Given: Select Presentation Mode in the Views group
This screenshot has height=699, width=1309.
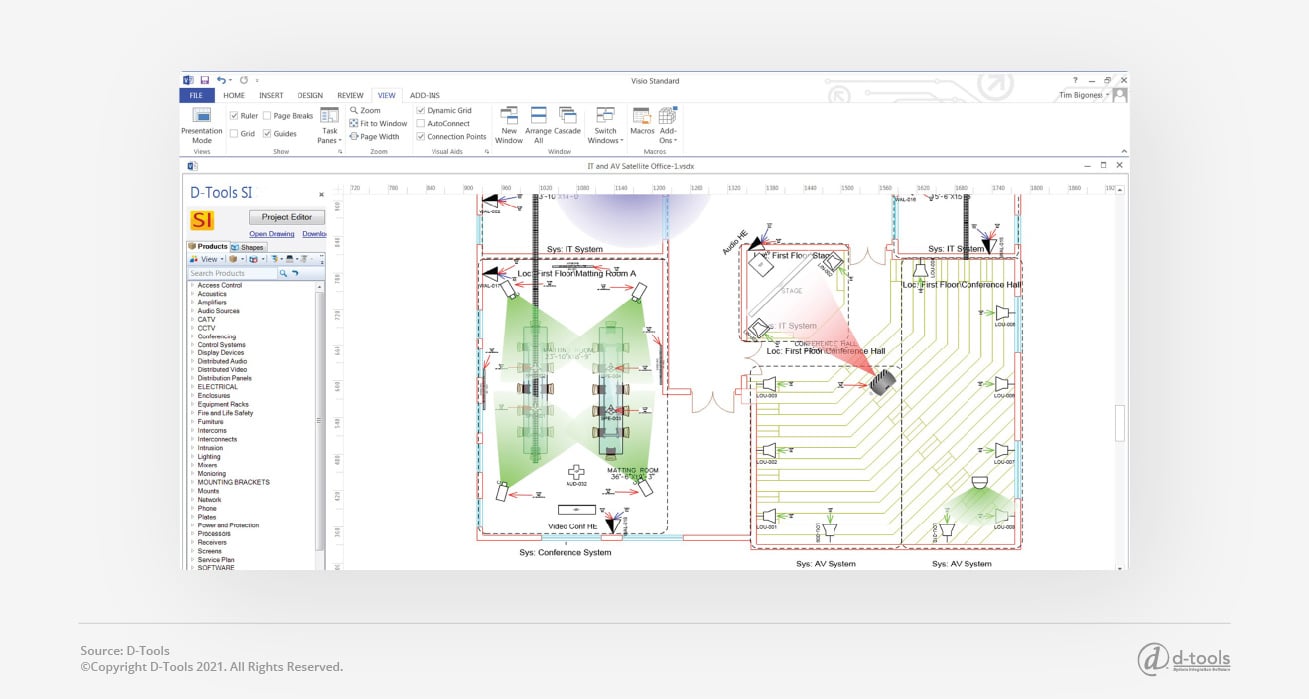Looking at the screenshot, I should click(201, 125).
